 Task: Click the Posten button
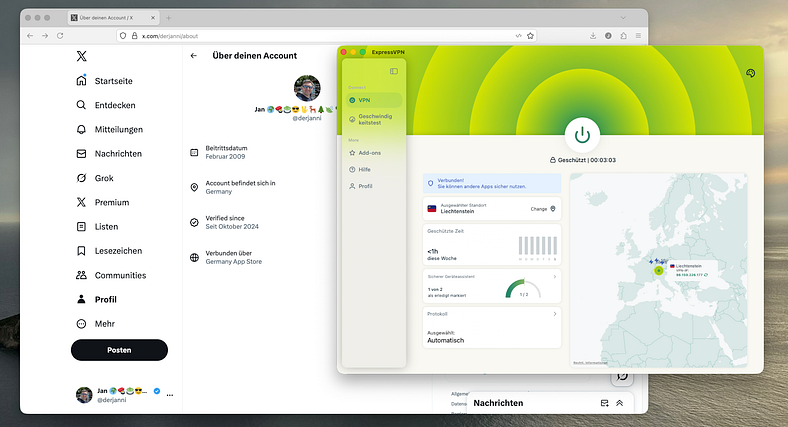119,350
